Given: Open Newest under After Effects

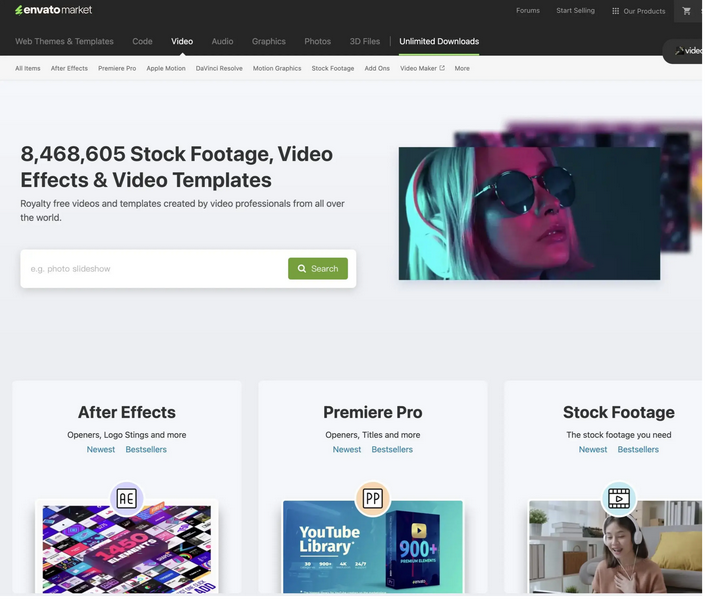Looking at the screenshot, I should (101, 449).
